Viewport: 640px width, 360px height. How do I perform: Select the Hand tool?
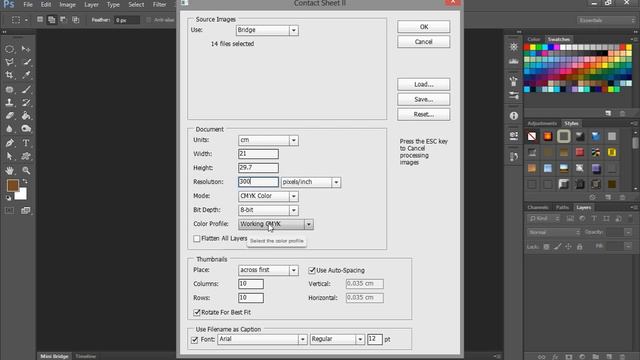[9, 170]
